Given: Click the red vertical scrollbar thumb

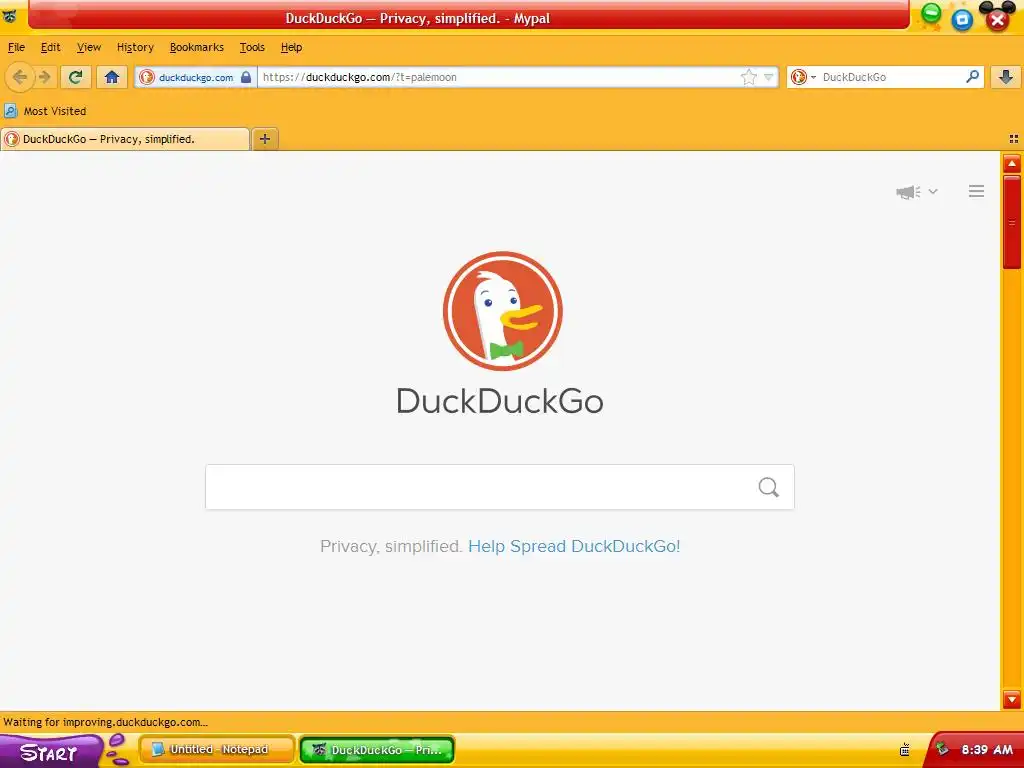Looking at the screenshot, I should pos(1012,222).
